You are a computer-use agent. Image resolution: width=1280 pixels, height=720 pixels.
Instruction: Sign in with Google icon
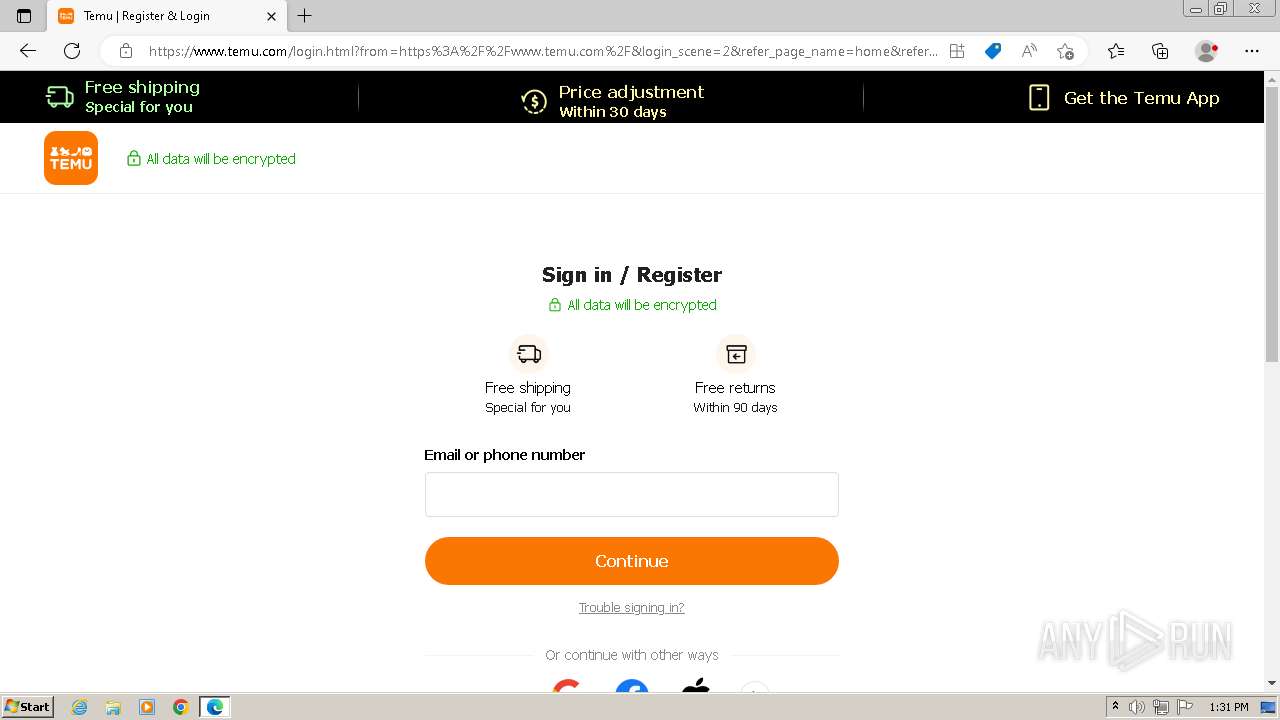(567, 685)
